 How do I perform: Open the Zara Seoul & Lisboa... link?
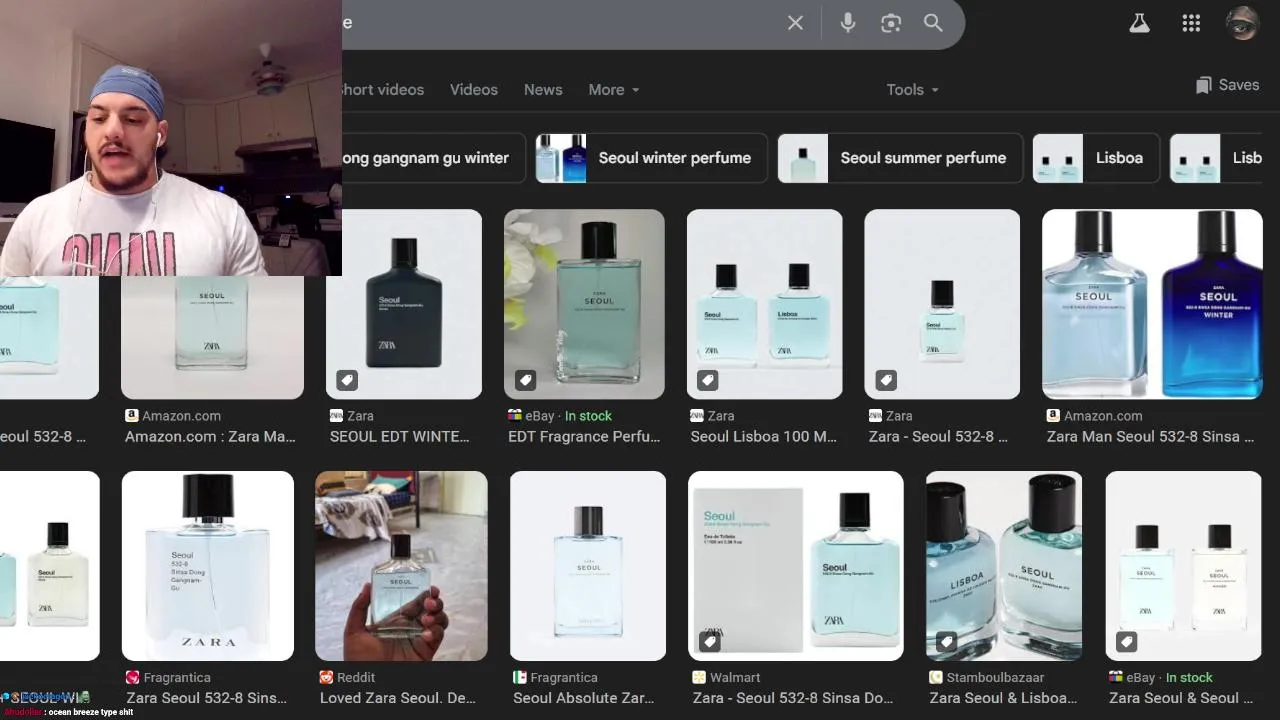pos(1003,698)
